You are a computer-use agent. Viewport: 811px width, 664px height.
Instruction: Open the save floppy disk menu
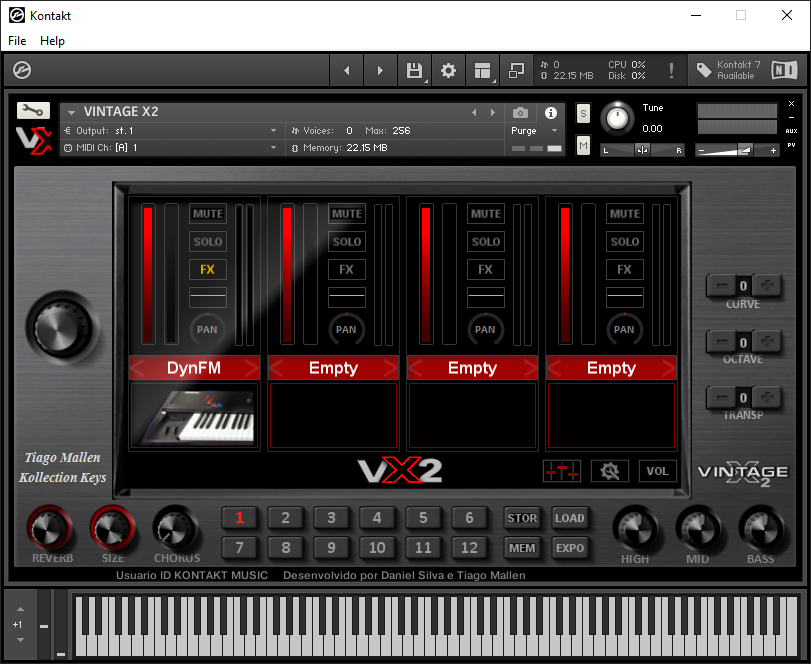pyautogui.click(x=414, y=70)
